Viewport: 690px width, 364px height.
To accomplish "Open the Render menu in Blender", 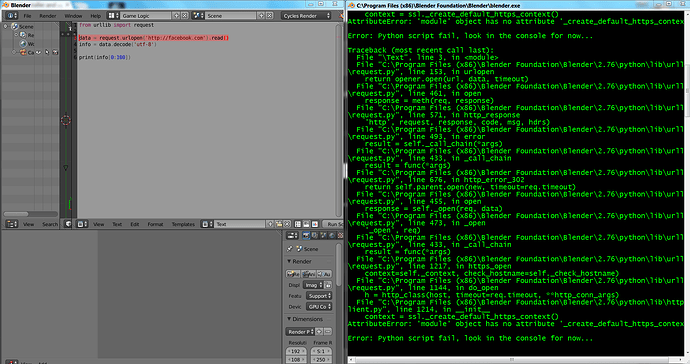I will click(48, 16).
